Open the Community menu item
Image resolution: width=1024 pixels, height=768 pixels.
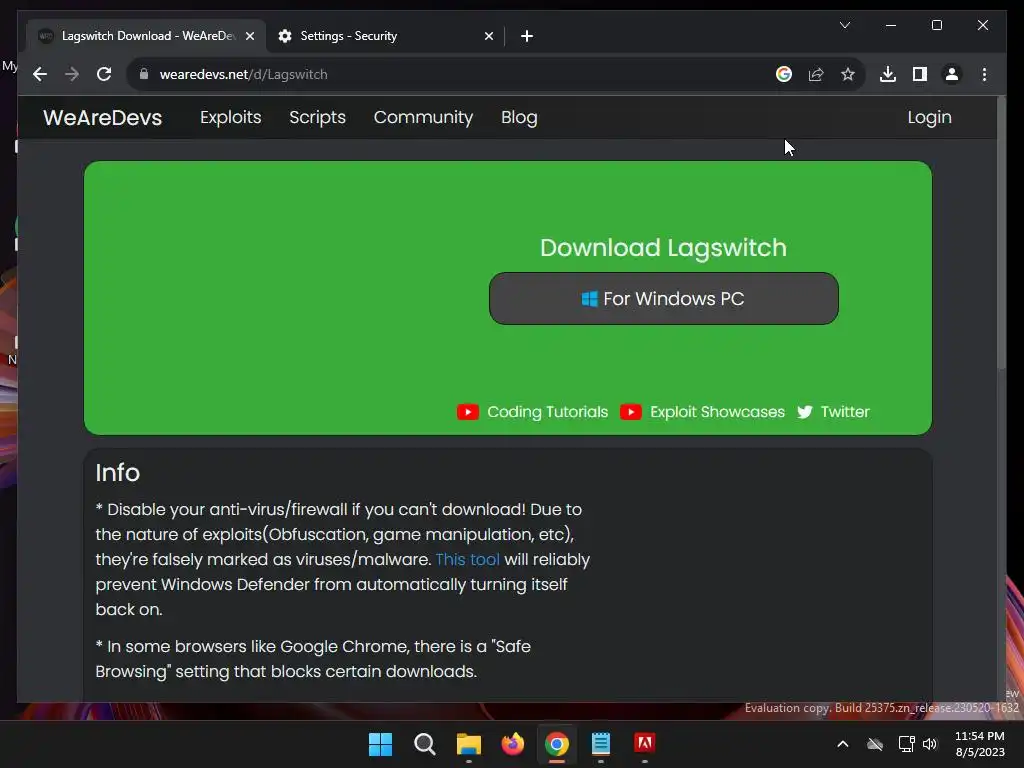click(423, 118)
